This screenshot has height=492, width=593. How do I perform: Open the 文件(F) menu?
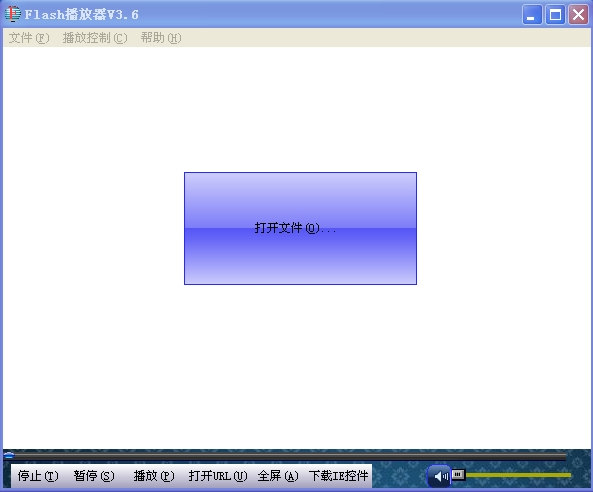[x=29, y=38]
